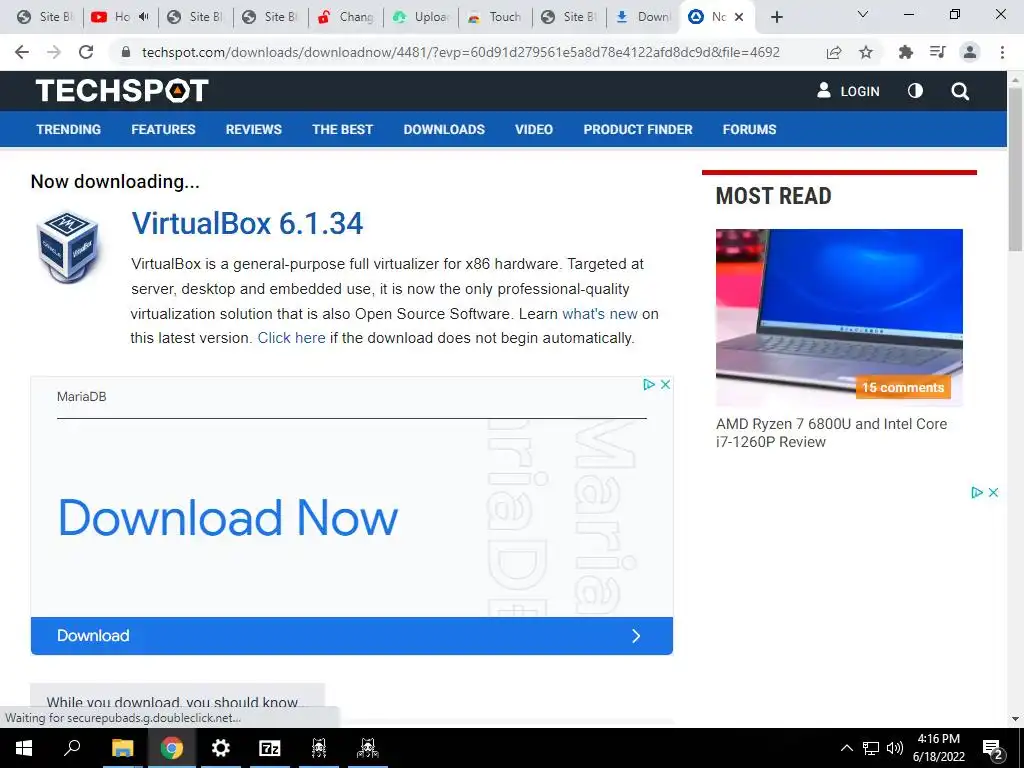Open the FEATURES menu

click(163, 129)
